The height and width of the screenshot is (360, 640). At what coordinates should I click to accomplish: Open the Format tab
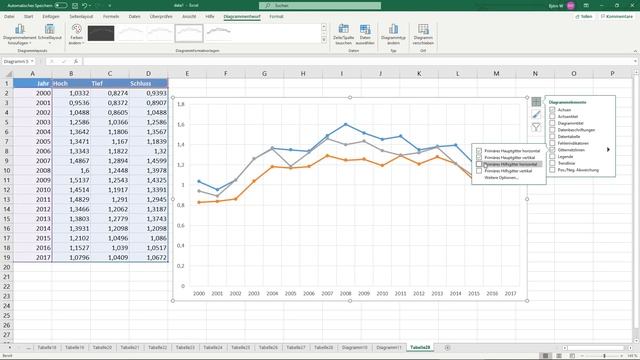tap(276, 16)
